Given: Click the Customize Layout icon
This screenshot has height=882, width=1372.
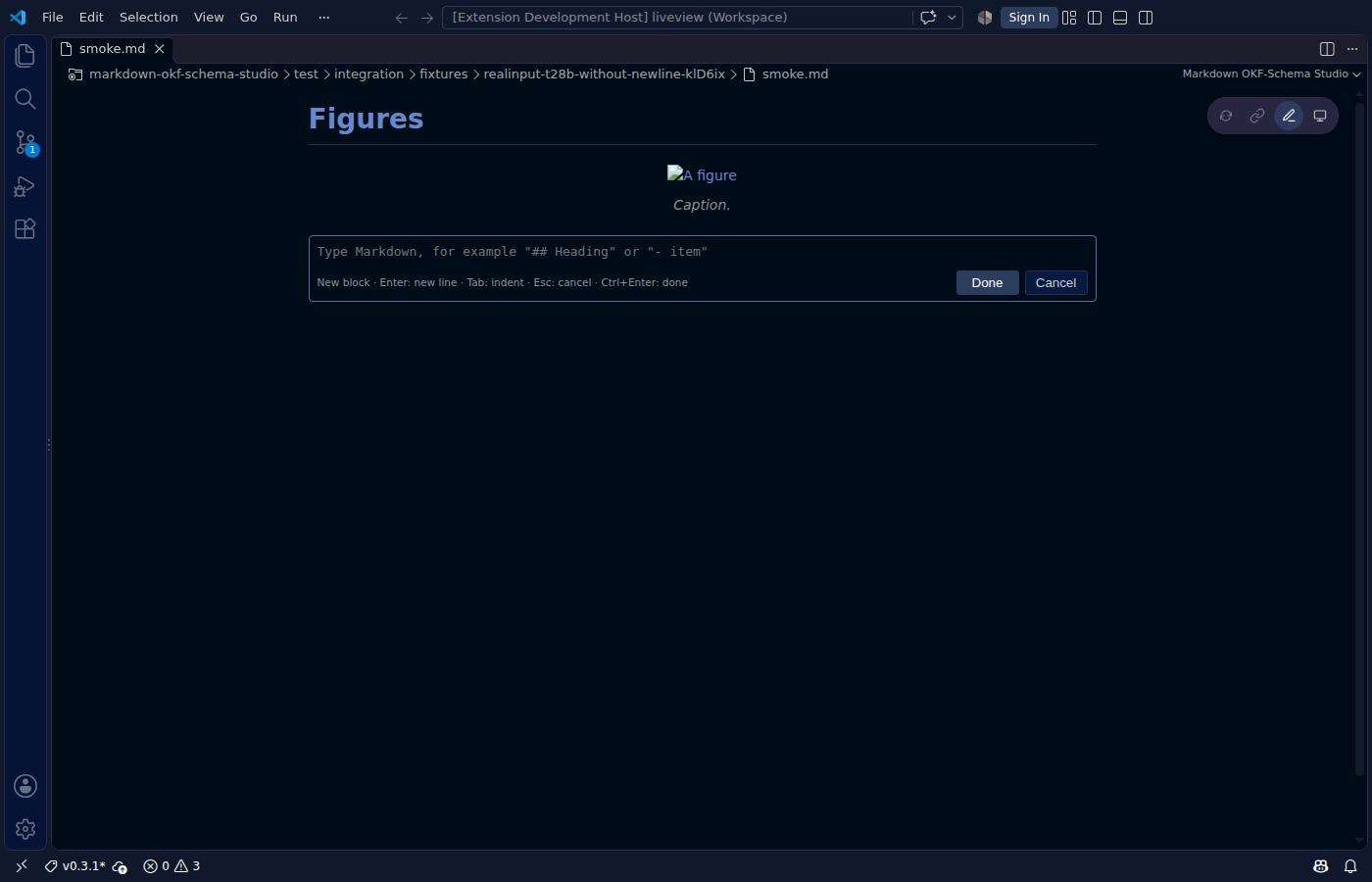Looking at the screenshot, I should pyautogui.click(x=1069, y=18).
